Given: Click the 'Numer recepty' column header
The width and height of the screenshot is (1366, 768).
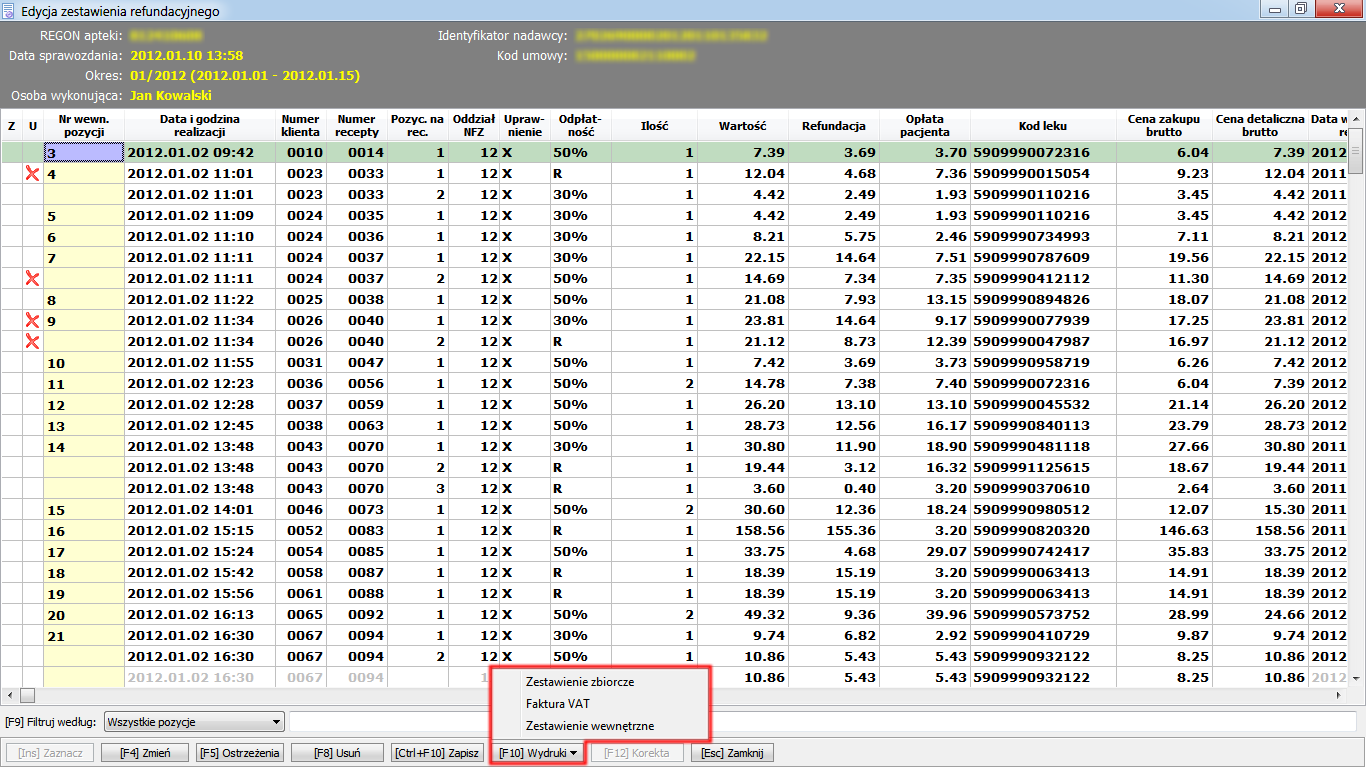Looking at the screenshot, I should (357, 125).
